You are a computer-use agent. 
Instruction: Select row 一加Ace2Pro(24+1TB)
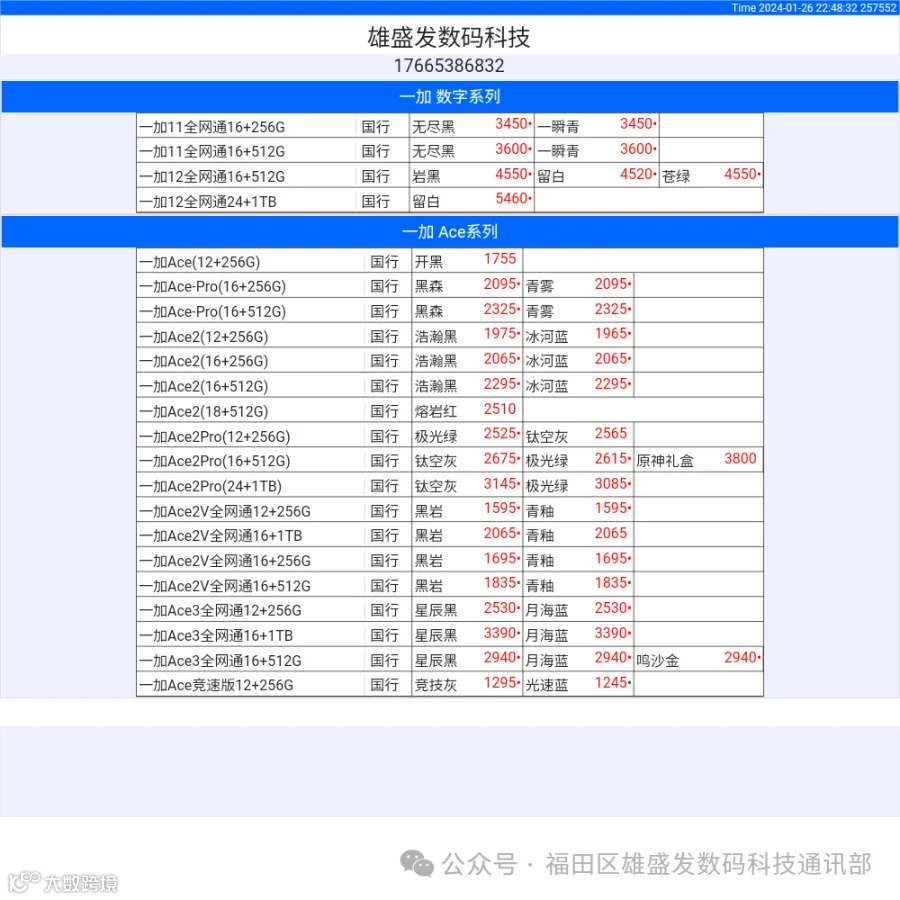point(450,485)
